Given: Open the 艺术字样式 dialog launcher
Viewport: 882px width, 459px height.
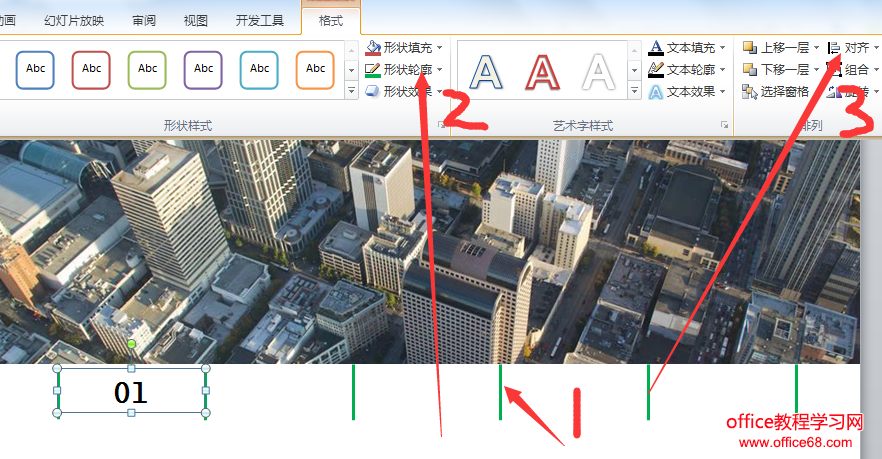Looking at the screenshot, I should pos(724,125).
